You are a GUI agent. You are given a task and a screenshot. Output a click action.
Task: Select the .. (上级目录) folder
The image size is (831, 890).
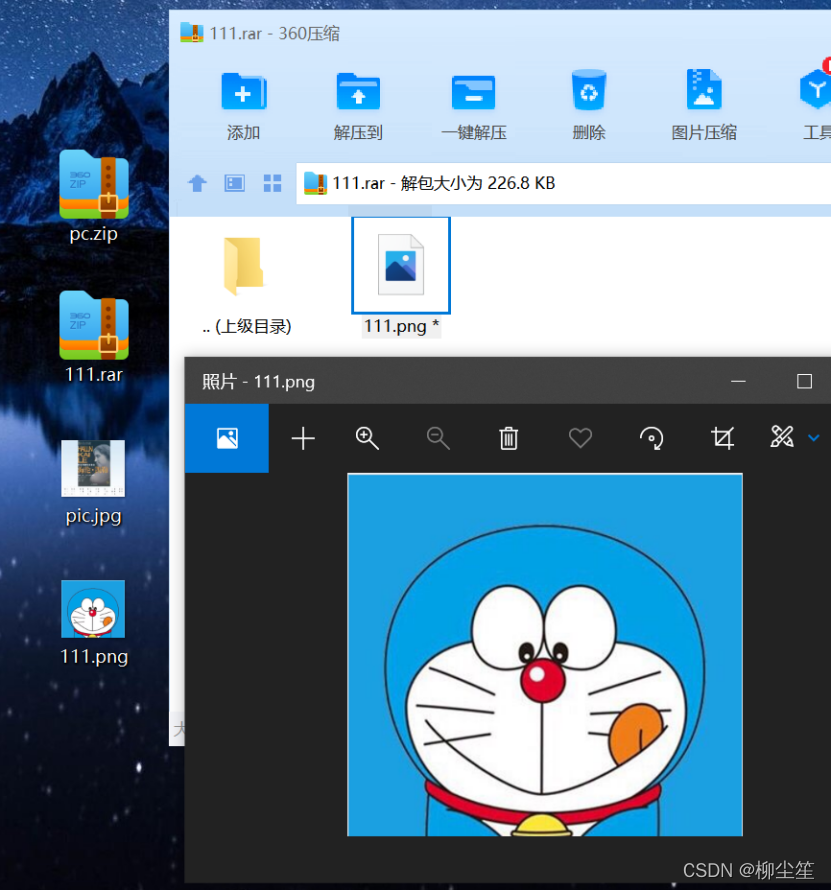(x=244, y=266)
